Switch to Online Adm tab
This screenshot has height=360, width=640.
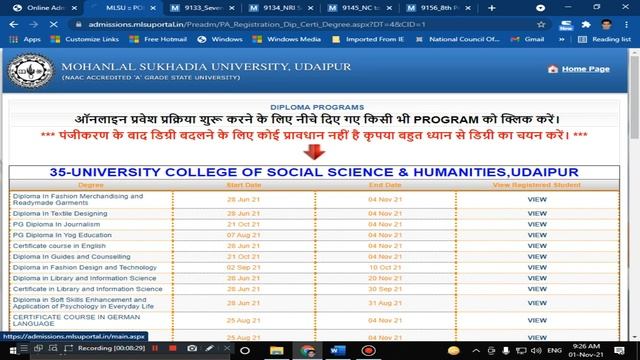(44, 8)
